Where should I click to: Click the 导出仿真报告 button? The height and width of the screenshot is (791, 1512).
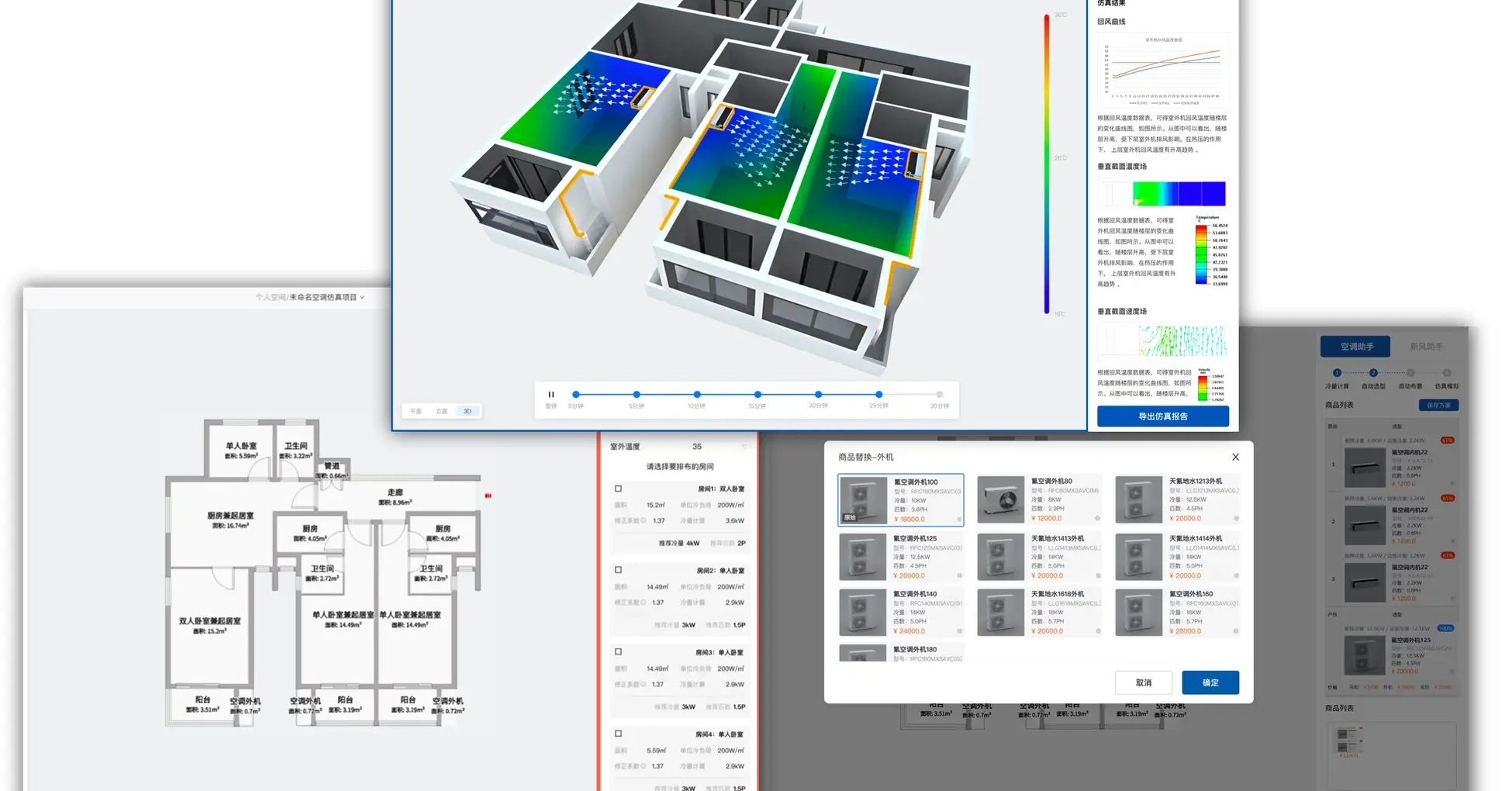pos(1162,416)
